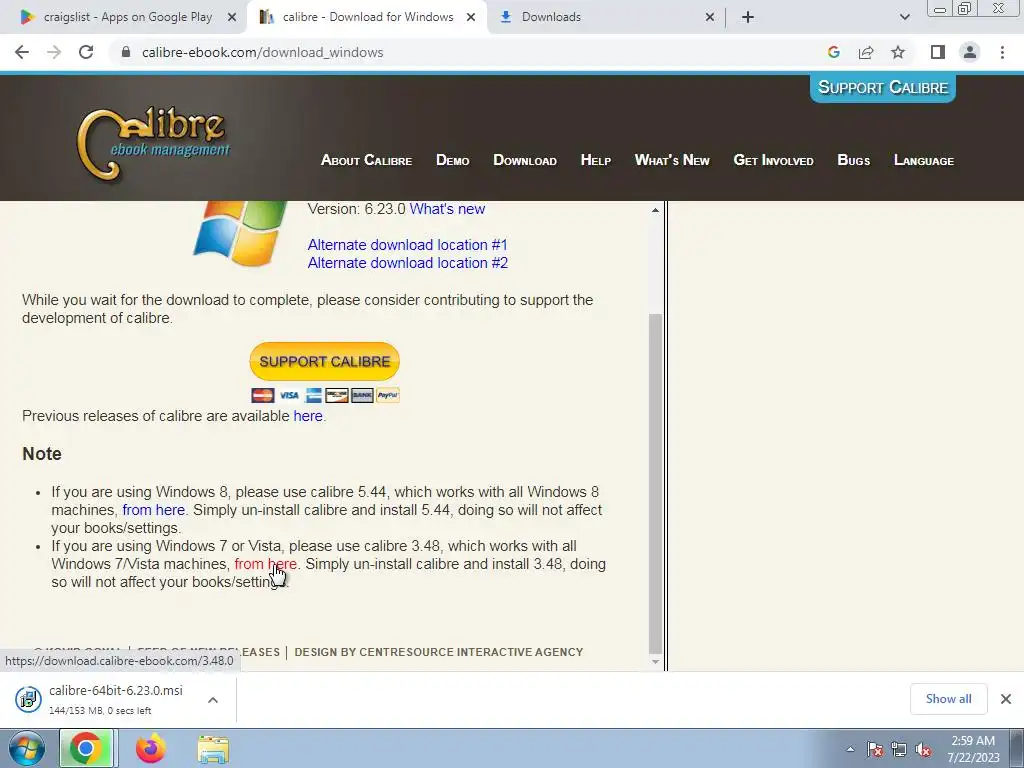This screenshot has height=768, width=1024.
Task: Close the craigslist Google Play tab
Action: [x=231, y=17]
